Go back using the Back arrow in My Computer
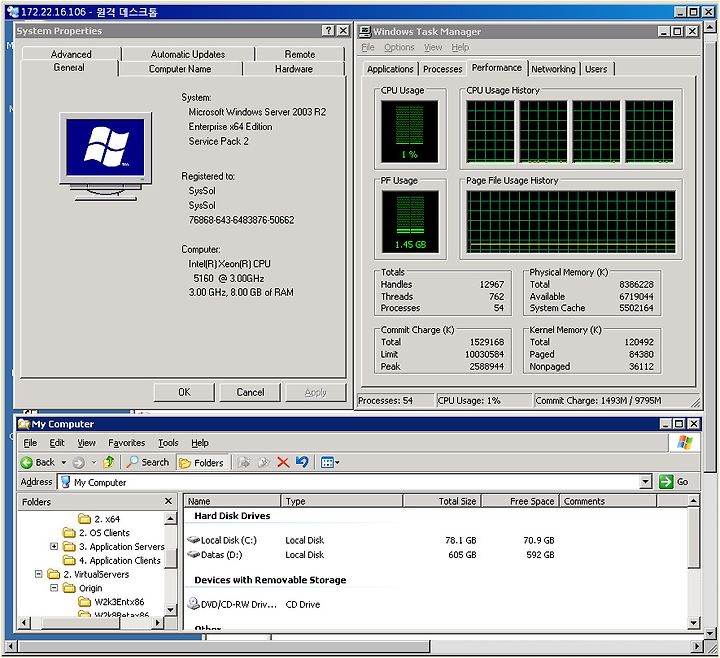 (x=38, y=462)
